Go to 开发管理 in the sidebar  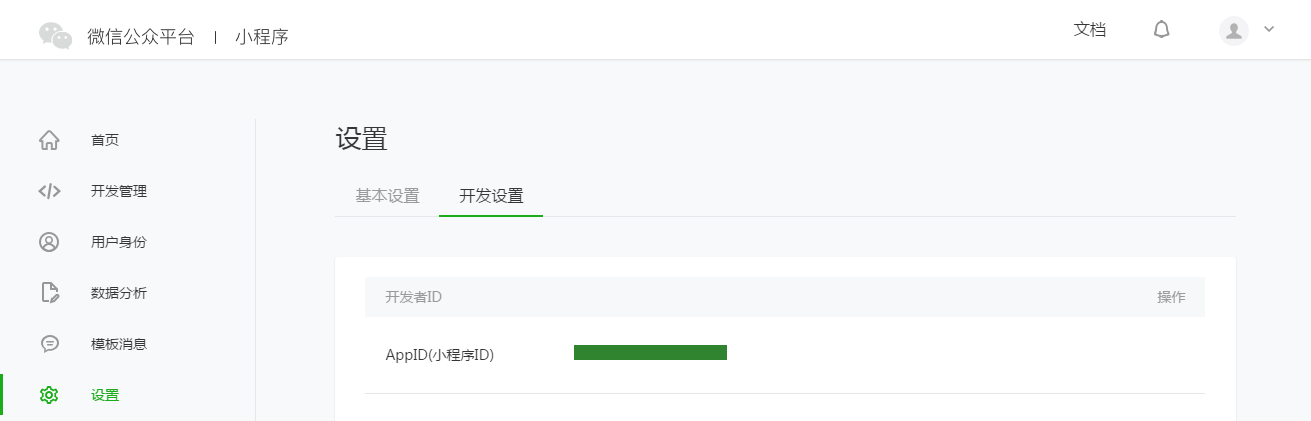pos(119,191)
